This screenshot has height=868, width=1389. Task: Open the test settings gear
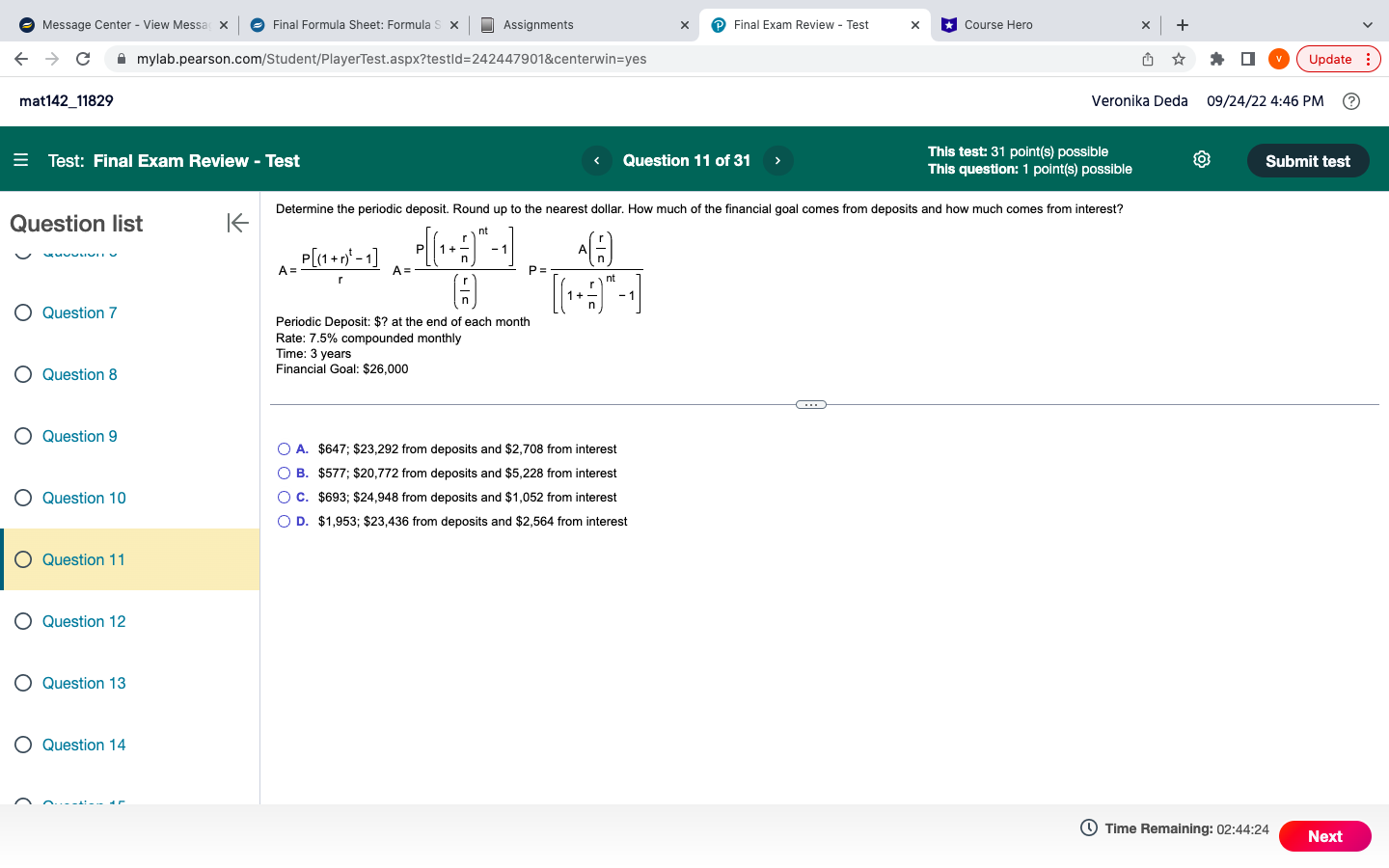point(1201,159)
